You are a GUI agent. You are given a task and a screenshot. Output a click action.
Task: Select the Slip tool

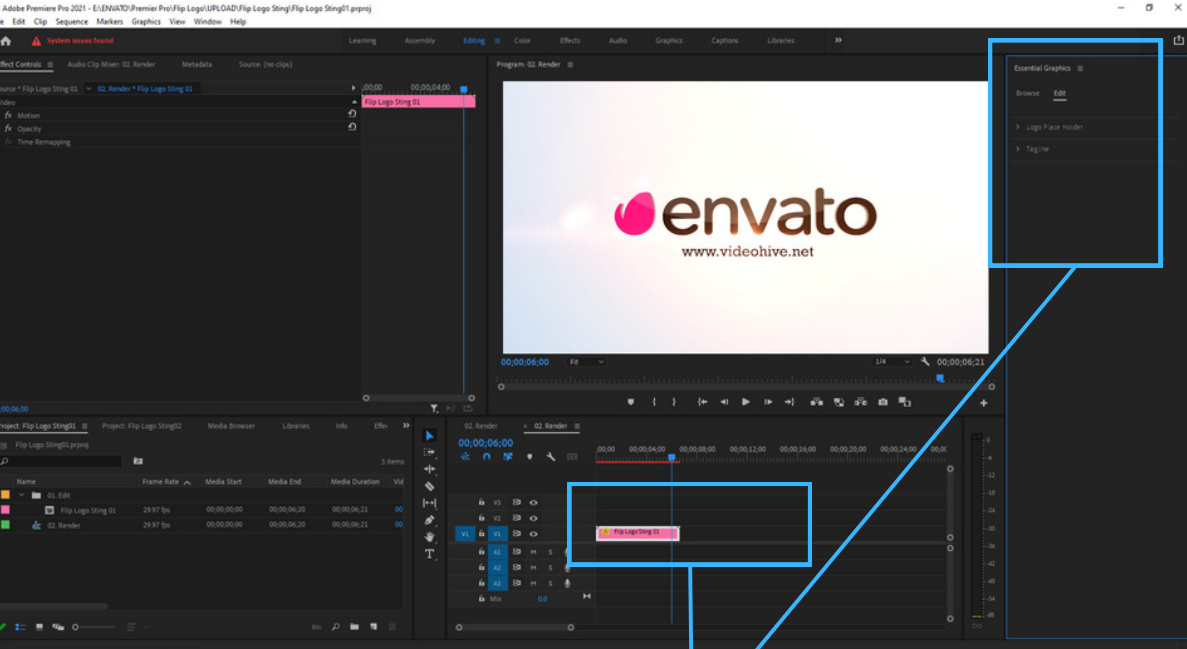point(429,503)
